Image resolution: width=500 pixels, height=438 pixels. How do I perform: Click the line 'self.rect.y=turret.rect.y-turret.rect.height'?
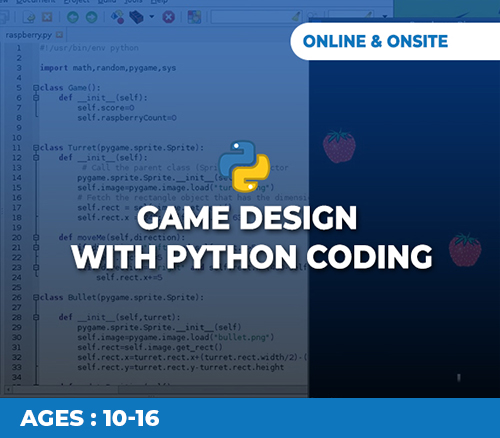coord(181,367)
